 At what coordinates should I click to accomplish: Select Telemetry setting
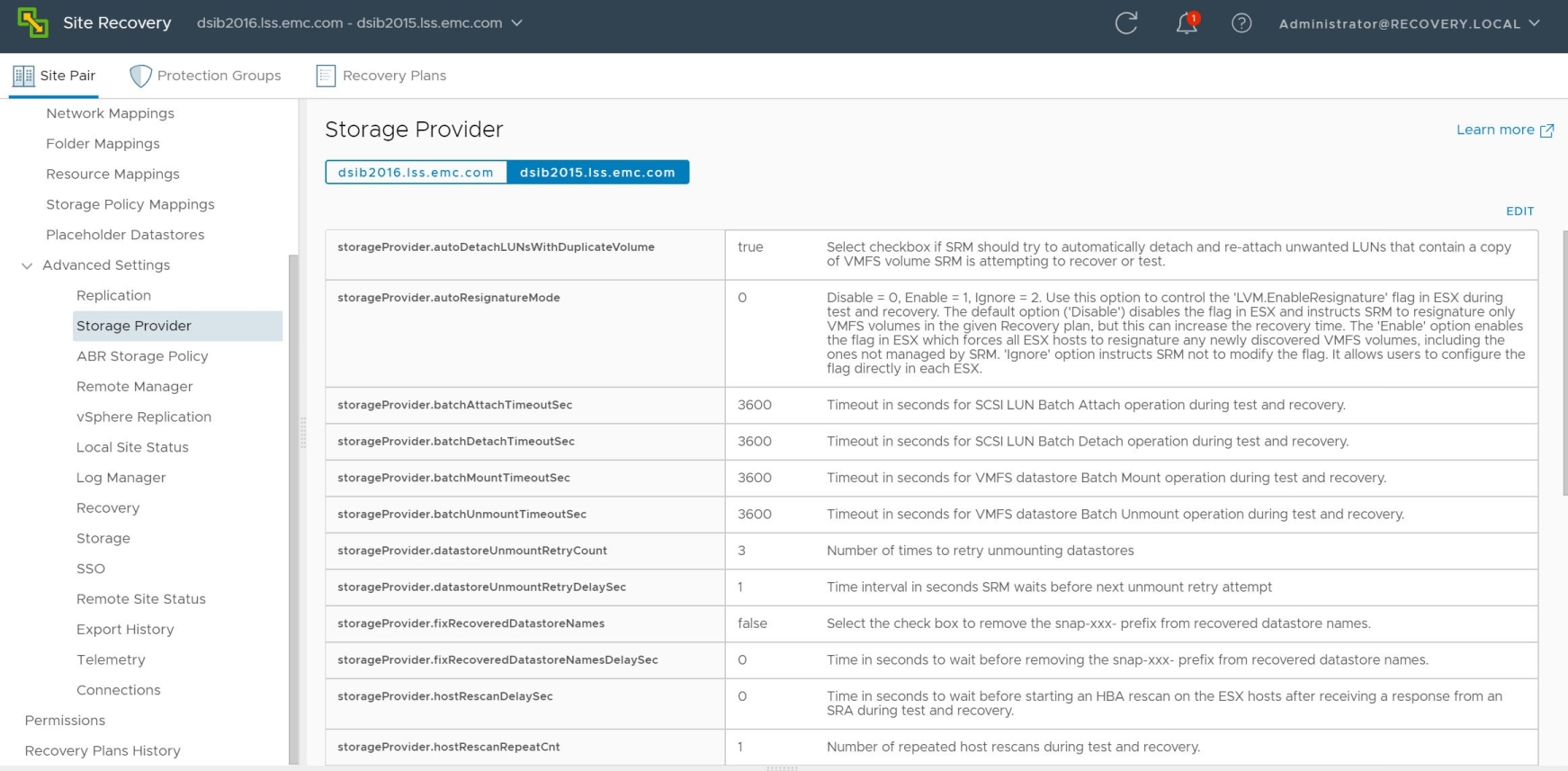tap(111, 659)
